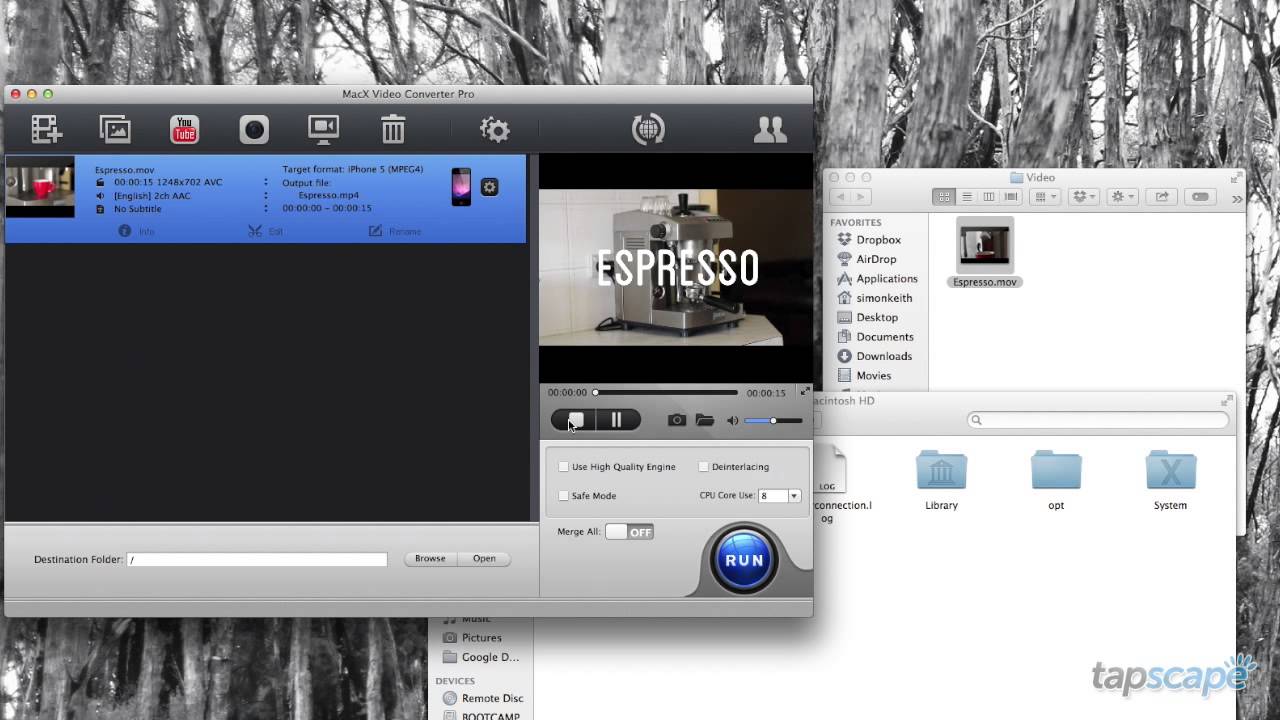Enable the Safe Mode checkbox

564,496
